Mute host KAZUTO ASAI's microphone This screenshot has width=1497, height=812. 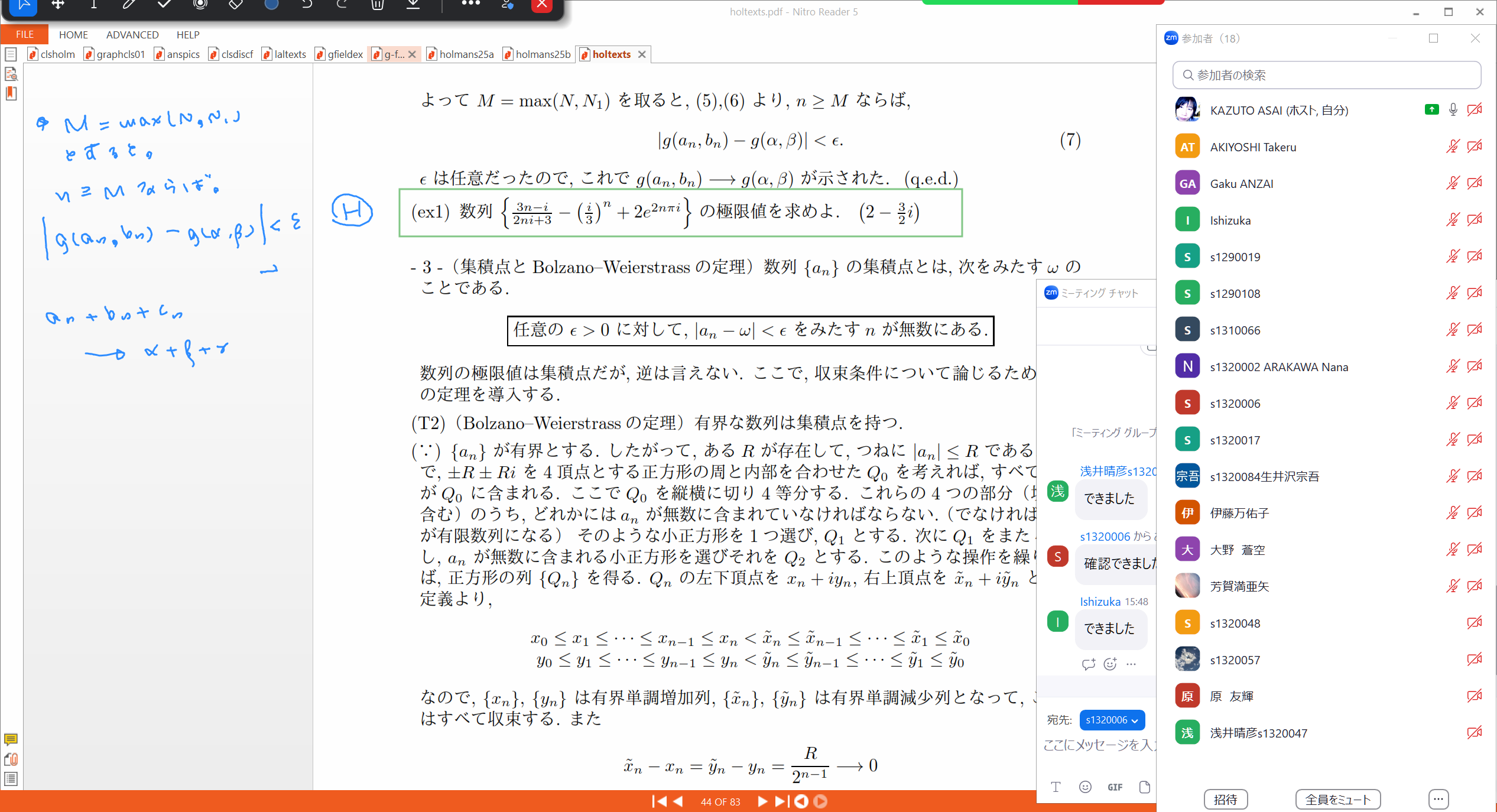tap(1452, 110)
